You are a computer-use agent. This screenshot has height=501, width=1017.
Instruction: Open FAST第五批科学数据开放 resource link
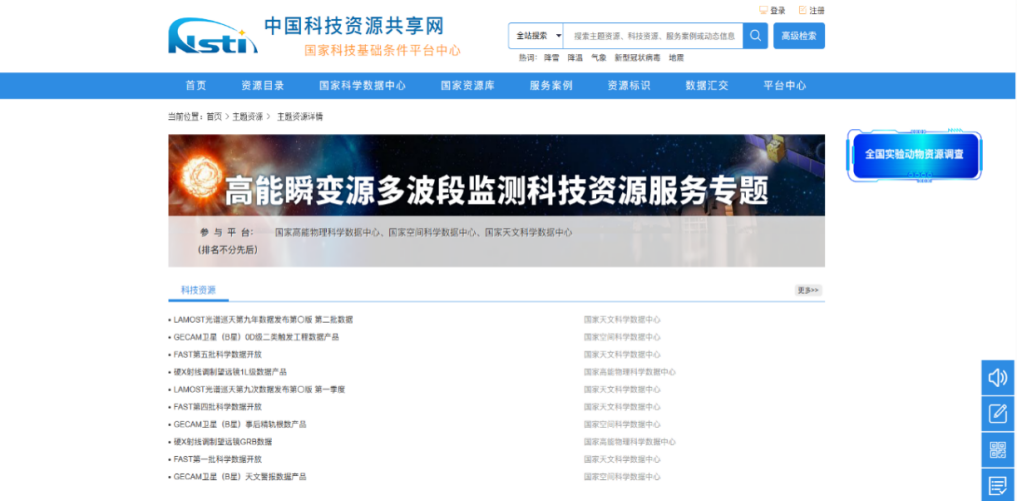(x=218, y=355)
